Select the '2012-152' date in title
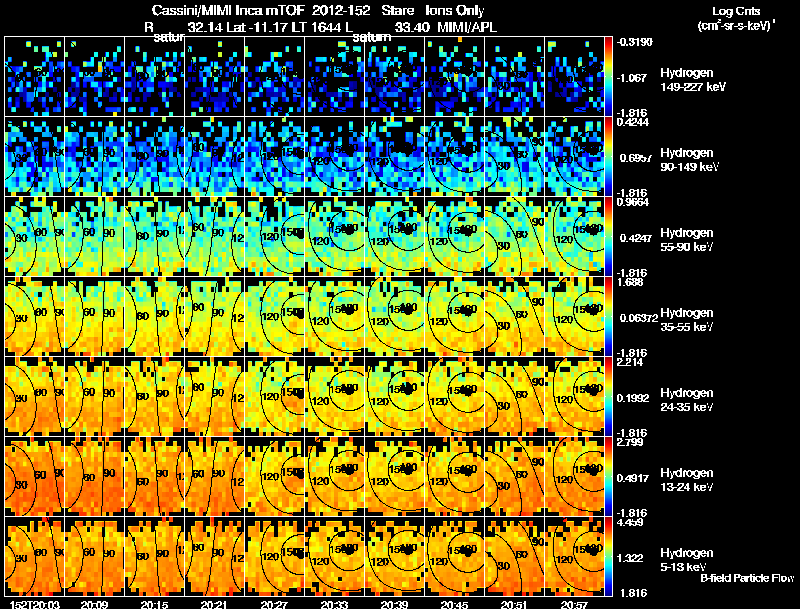800x609 pixels. (341, 10)
